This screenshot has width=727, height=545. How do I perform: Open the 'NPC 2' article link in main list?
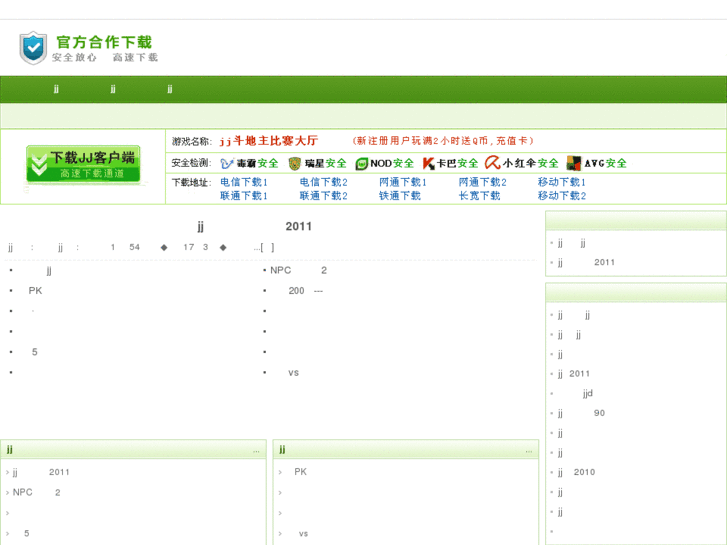(x=299, y=270)
